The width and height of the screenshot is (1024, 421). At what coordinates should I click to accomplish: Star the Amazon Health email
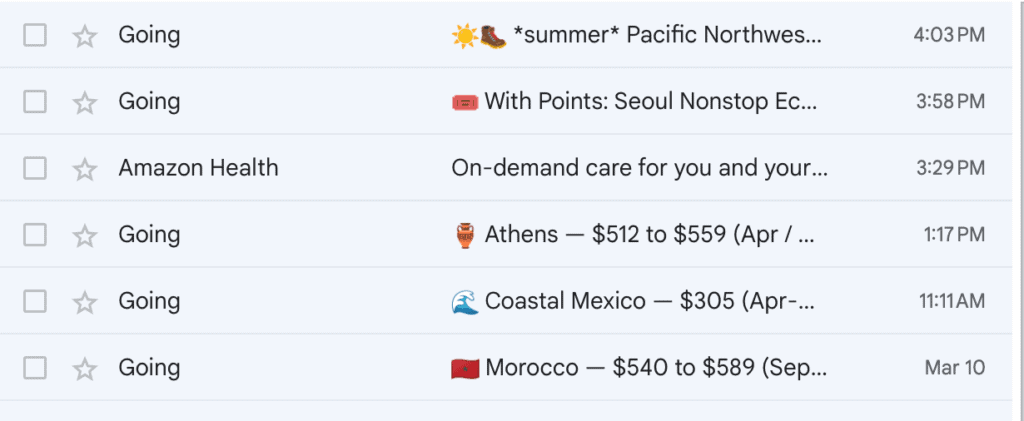click(85, 169)
